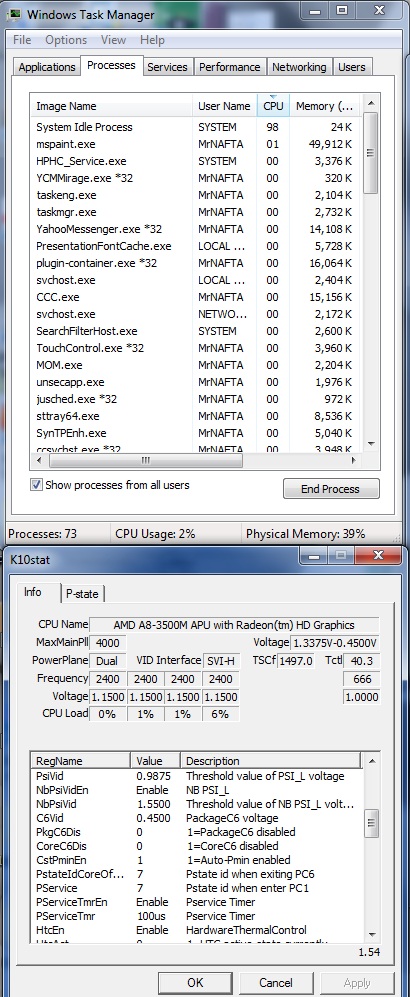
Task: Sort K10stat registers by RegName column
Action: [x=81, y=761]
